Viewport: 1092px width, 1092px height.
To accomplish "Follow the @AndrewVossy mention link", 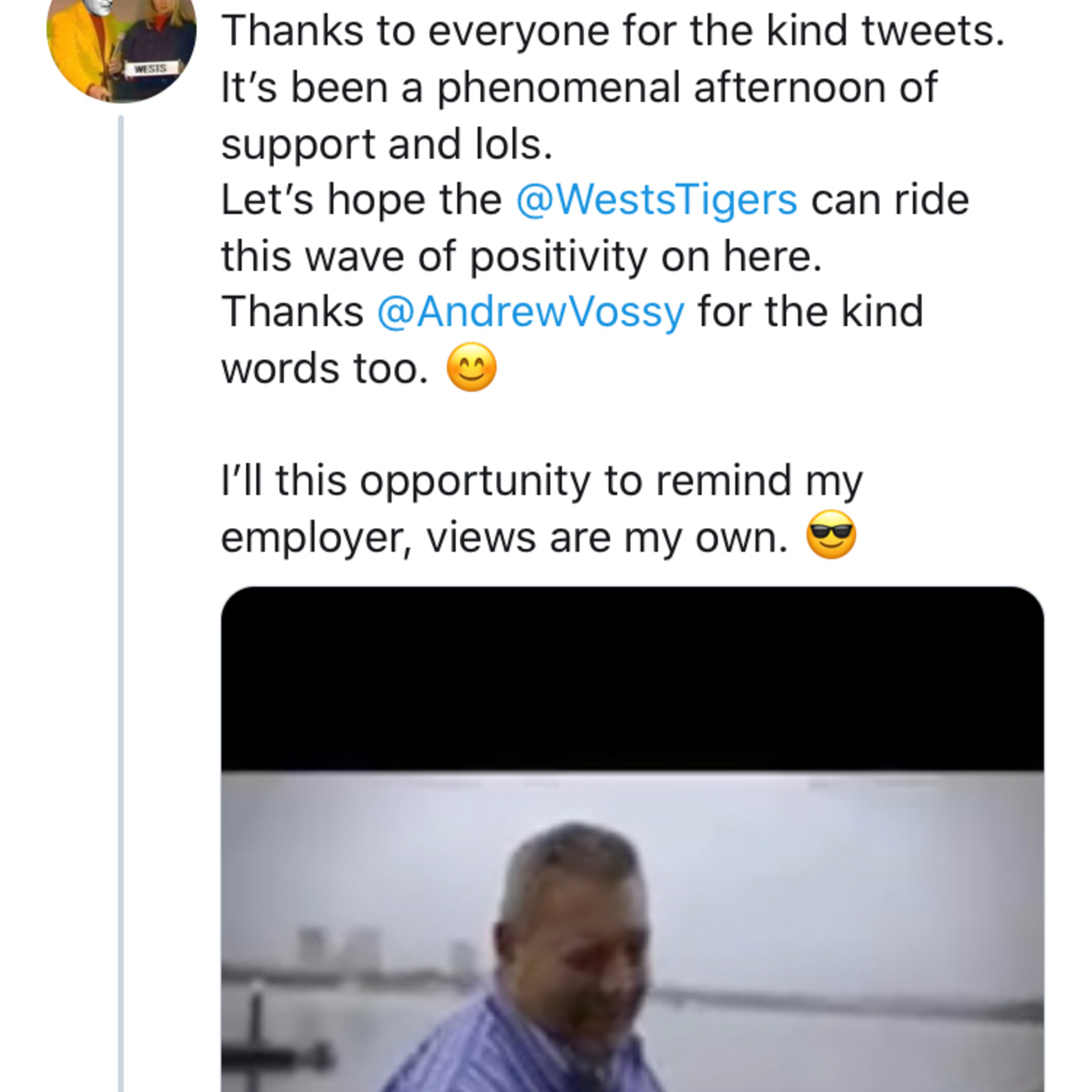I will point(530,312).
